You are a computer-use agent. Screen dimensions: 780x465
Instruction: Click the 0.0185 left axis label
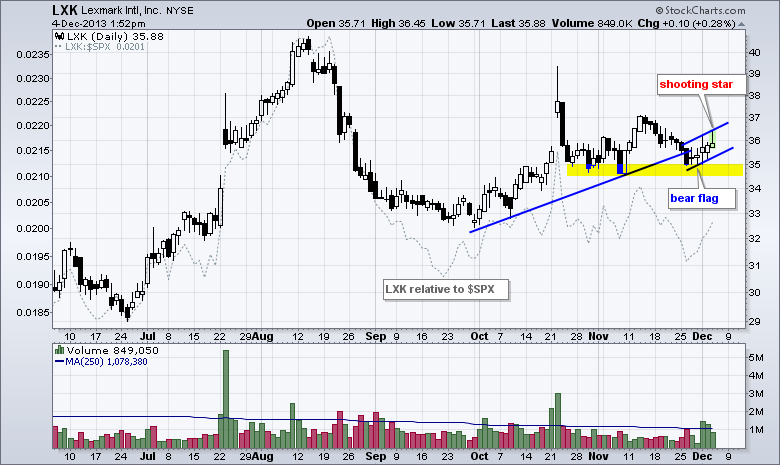click(33, 313)
